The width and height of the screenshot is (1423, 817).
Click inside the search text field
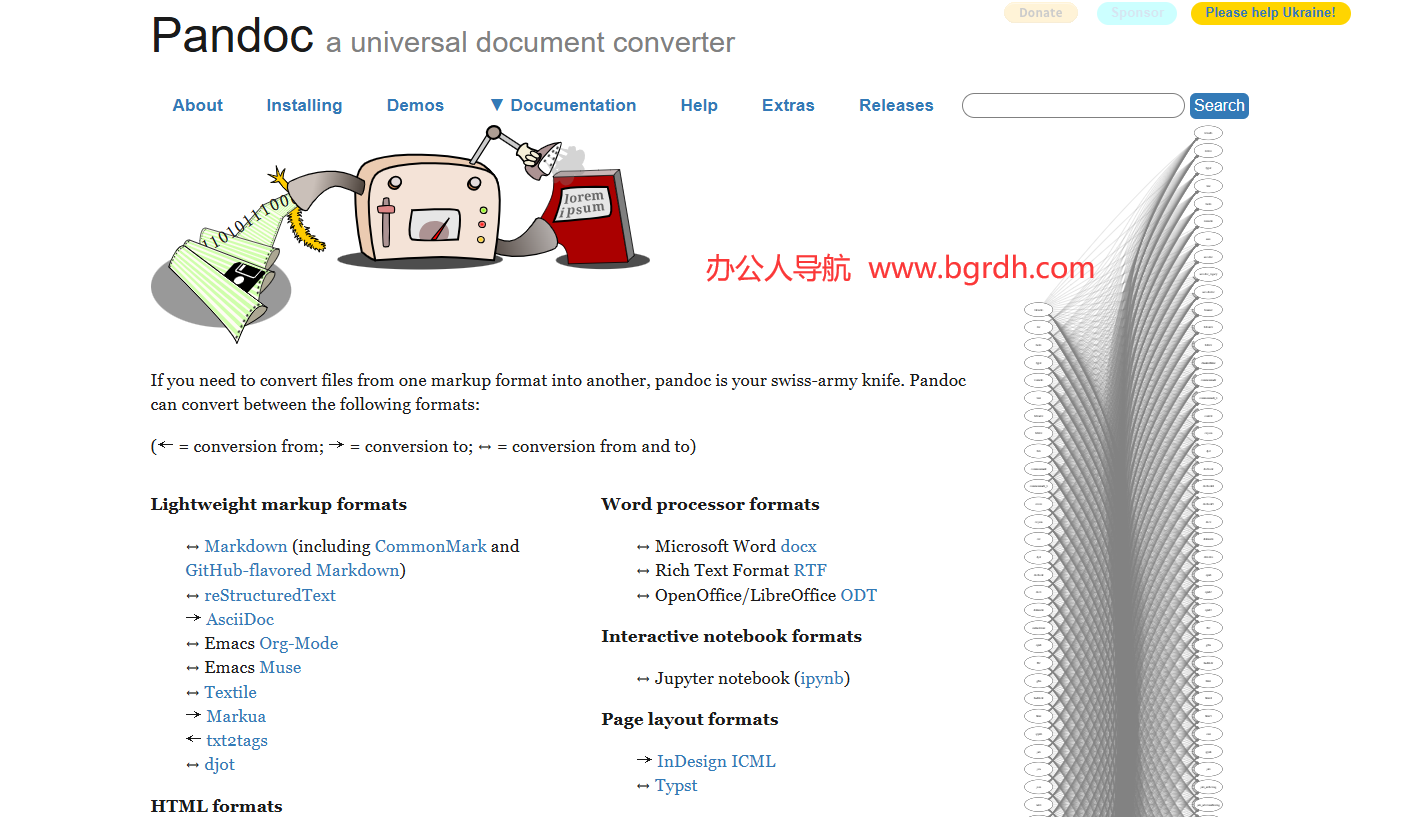(1072, 106)
